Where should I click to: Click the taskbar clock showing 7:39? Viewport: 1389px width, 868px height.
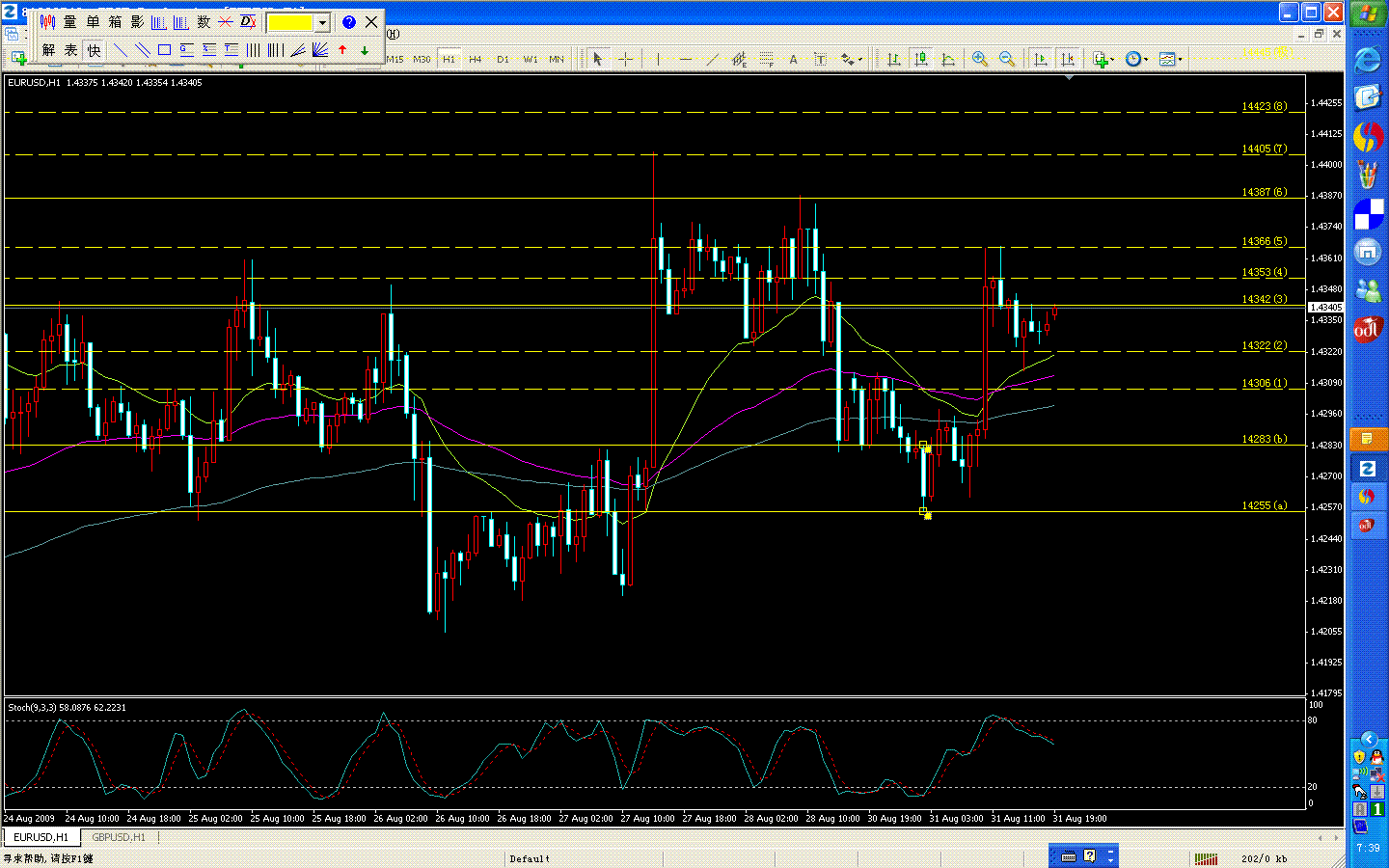tap(1368, 848)
